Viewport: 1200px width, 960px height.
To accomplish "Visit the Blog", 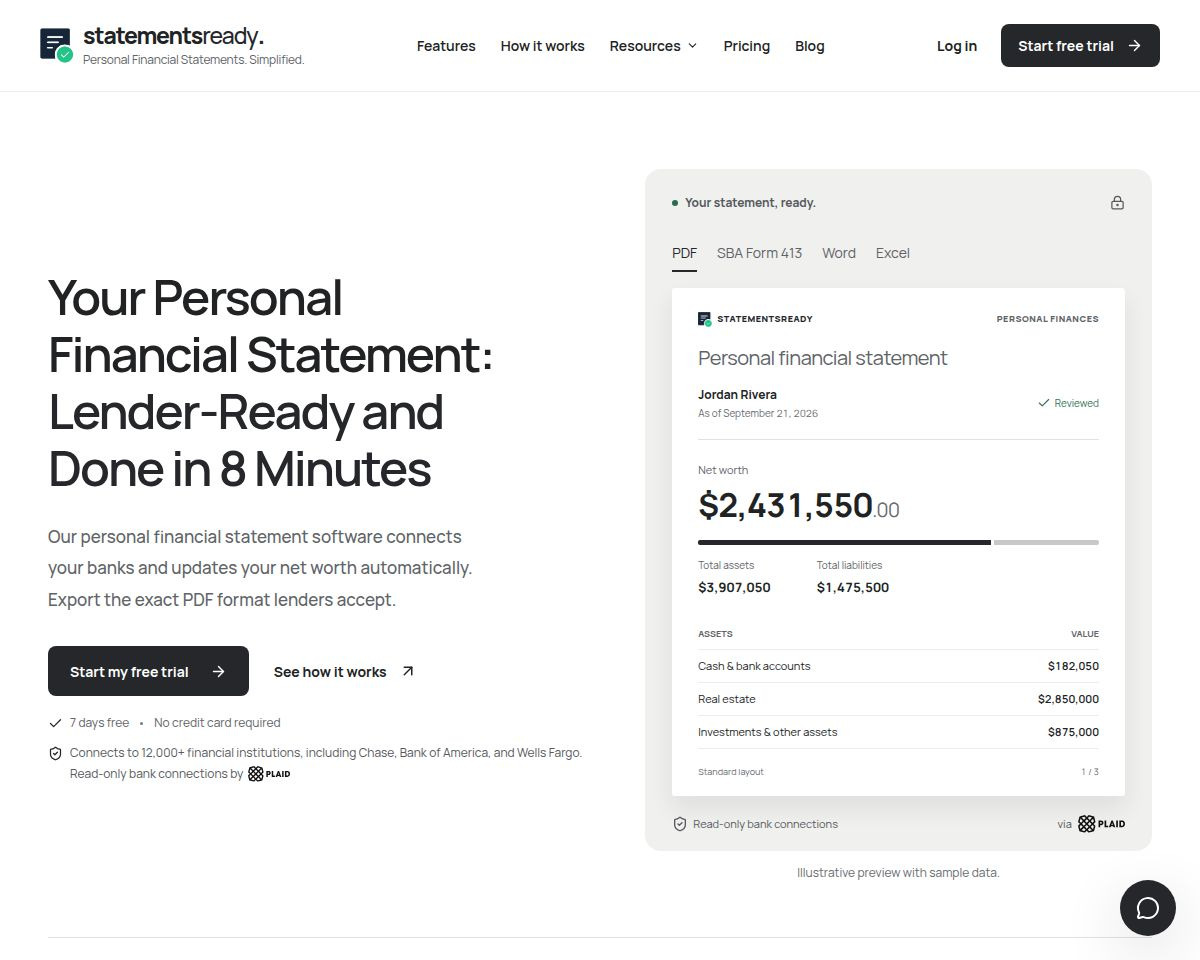I will click(810, 46).
